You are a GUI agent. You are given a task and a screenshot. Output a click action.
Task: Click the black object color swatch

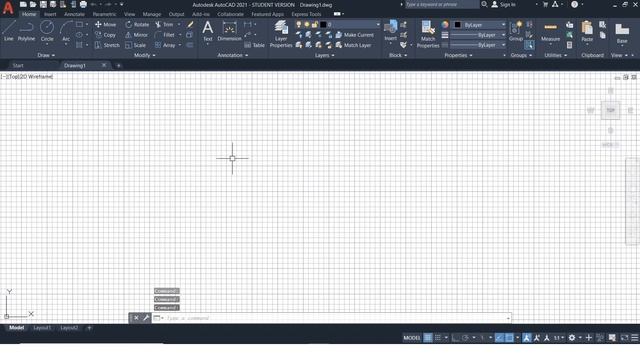(458, 25)
